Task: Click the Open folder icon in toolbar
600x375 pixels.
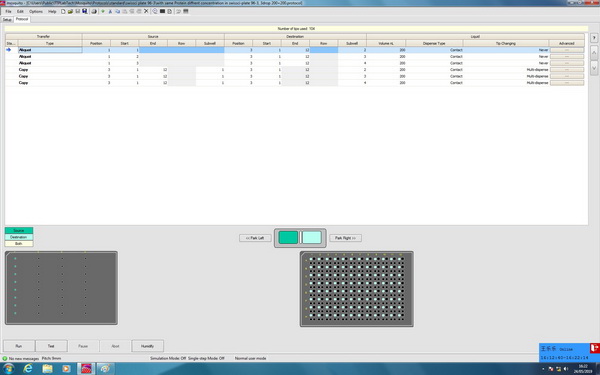Action: tap(70, 11)
